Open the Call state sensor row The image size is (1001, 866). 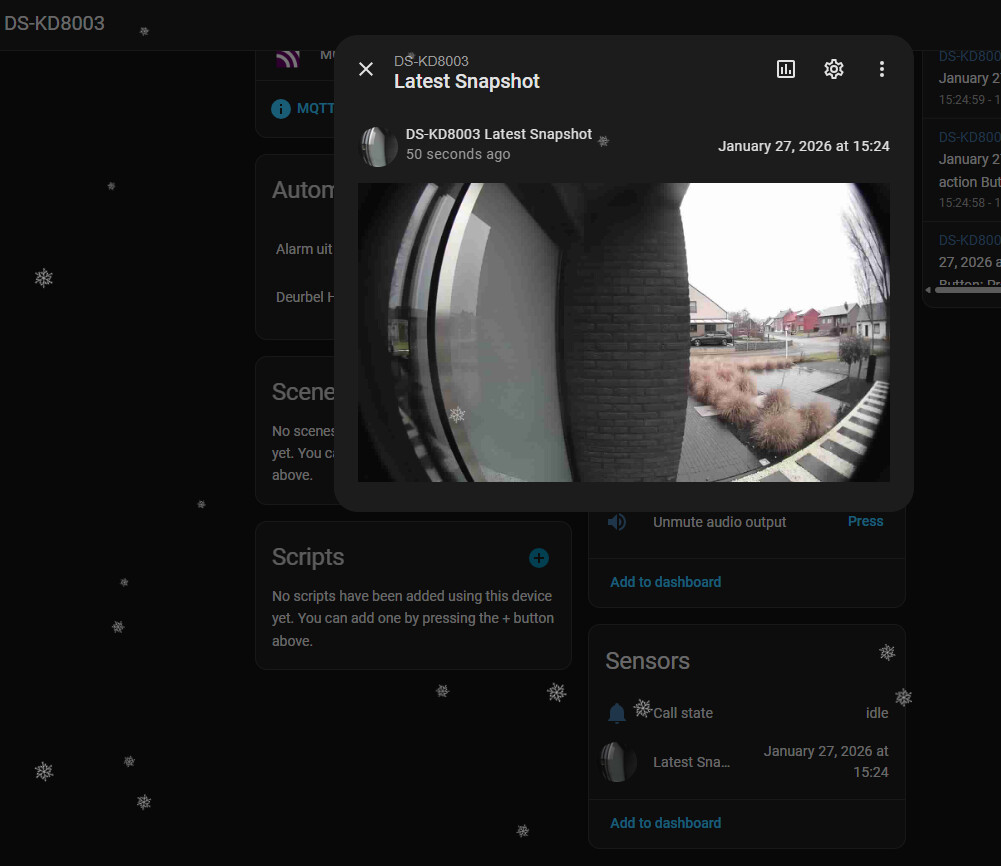[x=746, y=713]
